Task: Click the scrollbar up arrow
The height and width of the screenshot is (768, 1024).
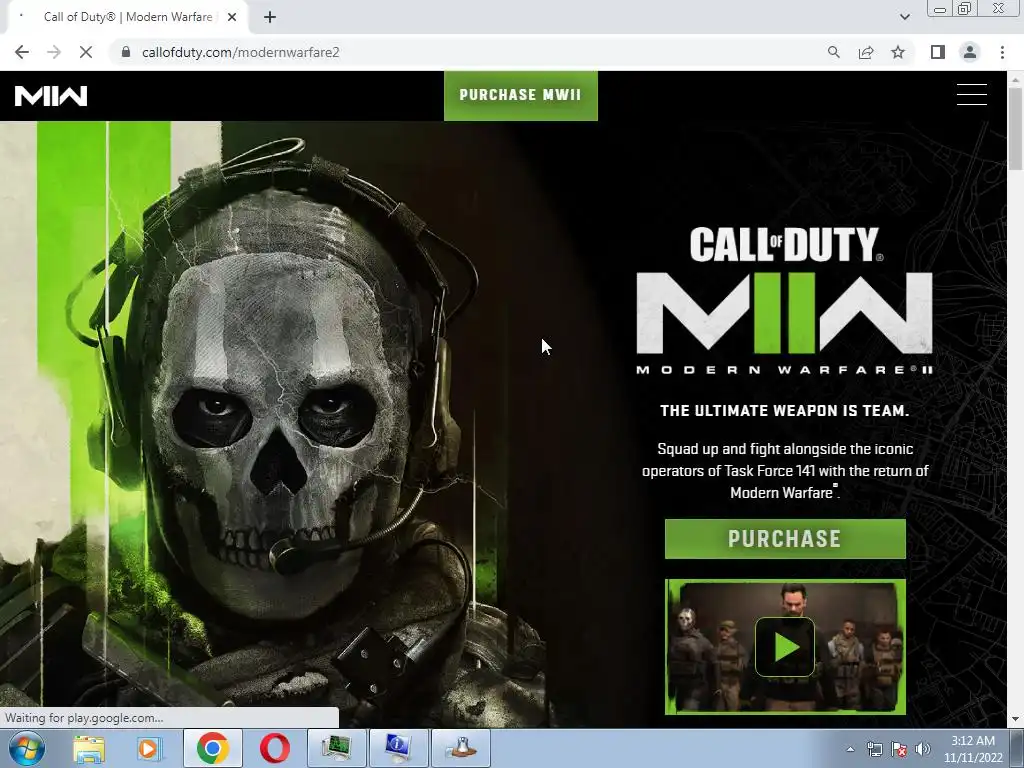Action: 1015,80
